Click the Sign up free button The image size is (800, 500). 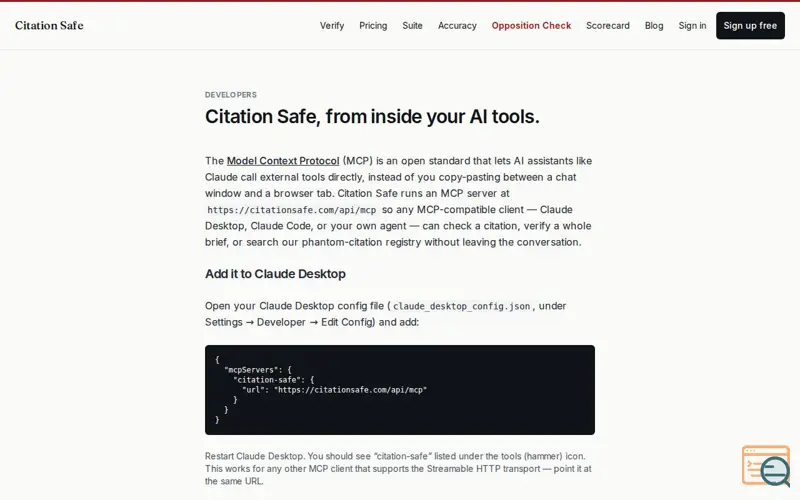750,26
